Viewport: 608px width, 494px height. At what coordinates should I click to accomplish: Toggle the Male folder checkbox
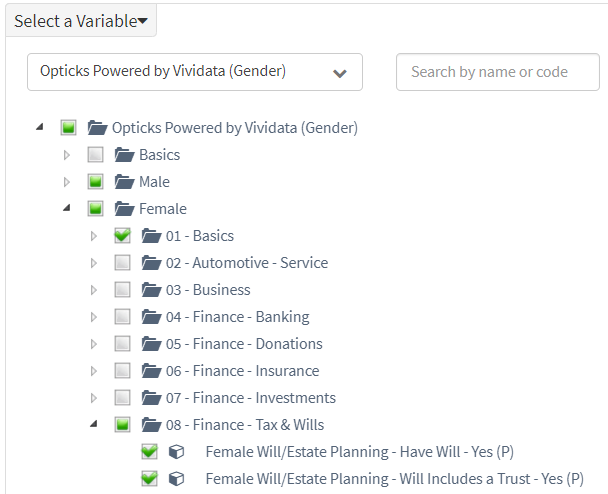click(x=95, y=181)
